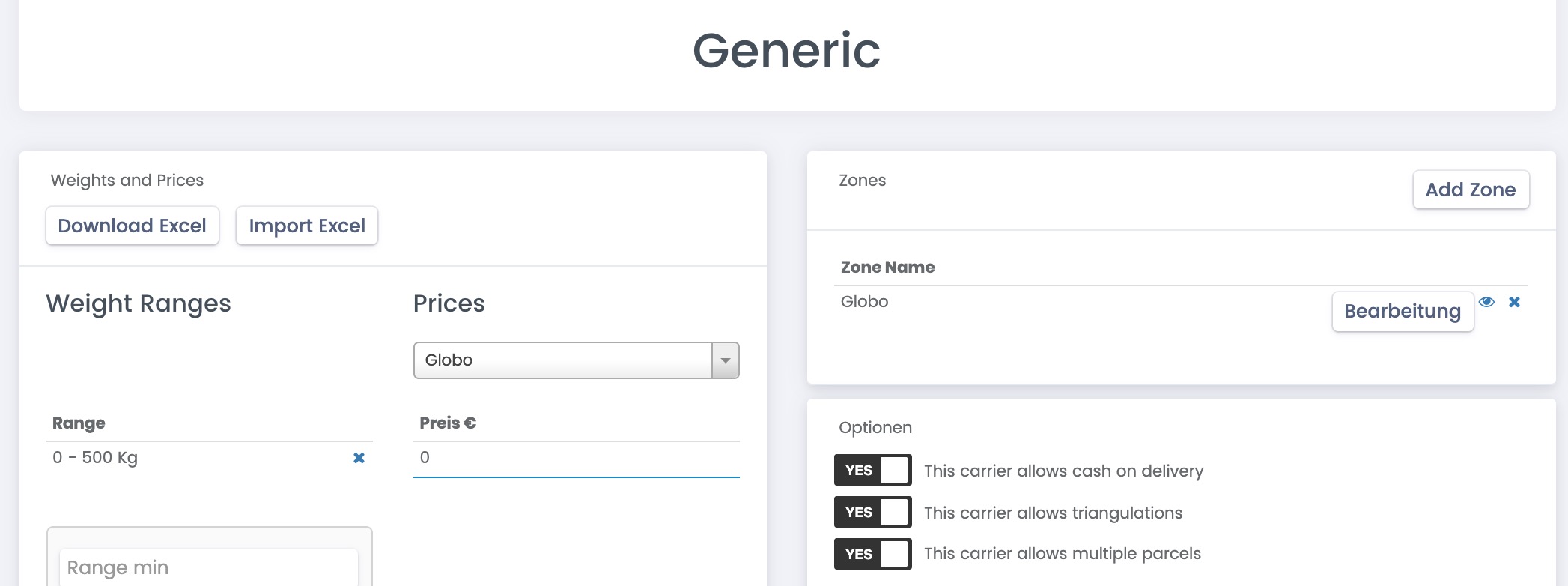Screen dimensions: 1568x586
Task: Click the Download Excel button
Action: click(x=132, y=226)
